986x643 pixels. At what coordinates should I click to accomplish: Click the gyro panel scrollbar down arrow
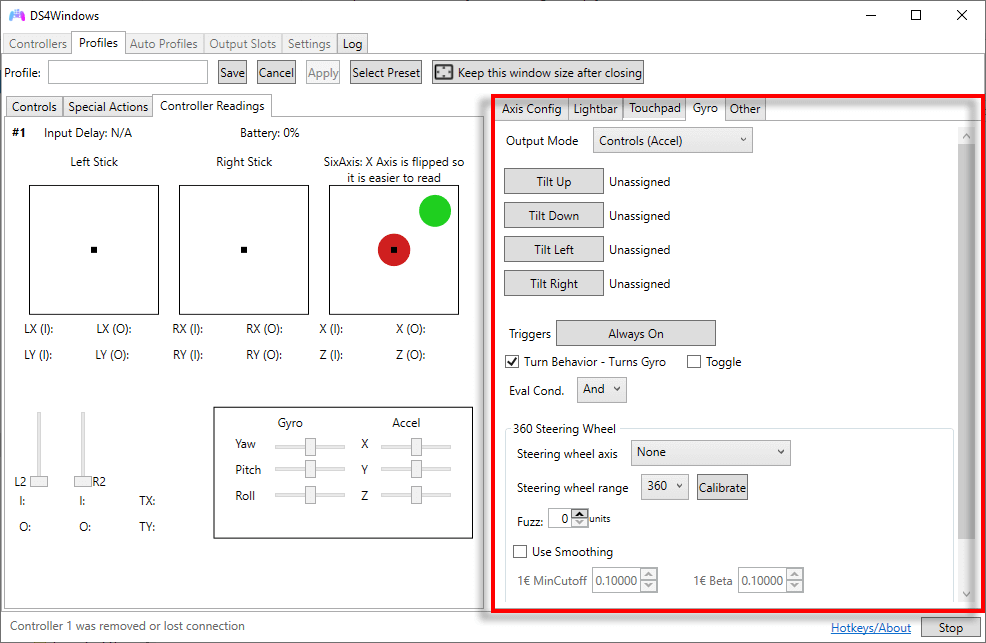[967, 594]
